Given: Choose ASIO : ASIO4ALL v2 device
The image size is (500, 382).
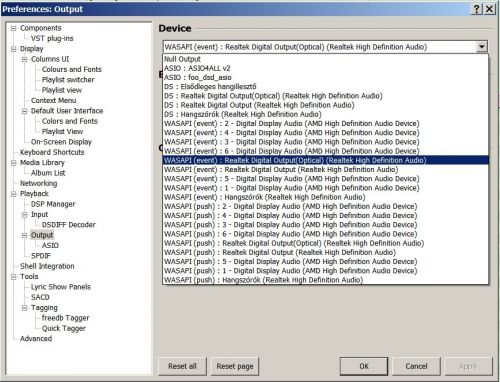Looking at the screenshot, I should point(326,68).
